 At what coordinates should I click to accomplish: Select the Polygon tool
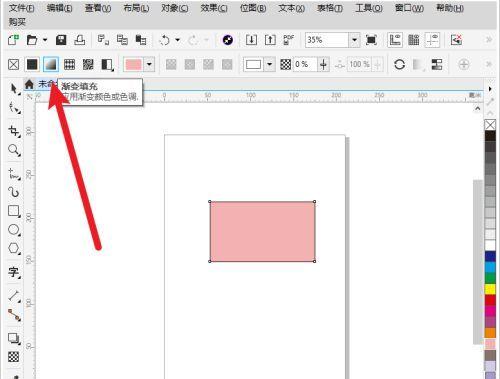pyautogui.click(x=14, y=248)
